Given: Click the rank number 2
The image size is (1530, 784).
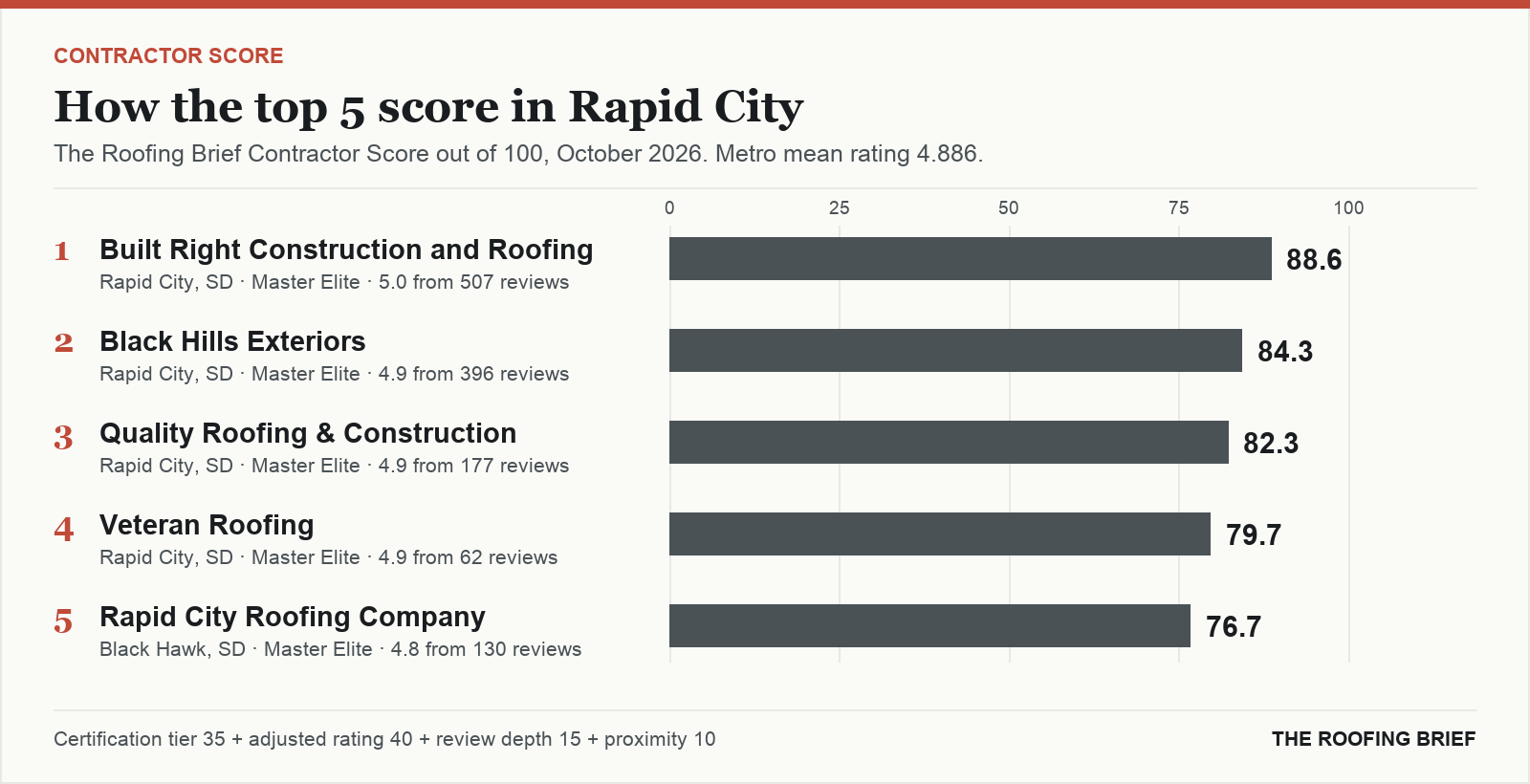Looking at the screenshot, I should tap(63, 342).
